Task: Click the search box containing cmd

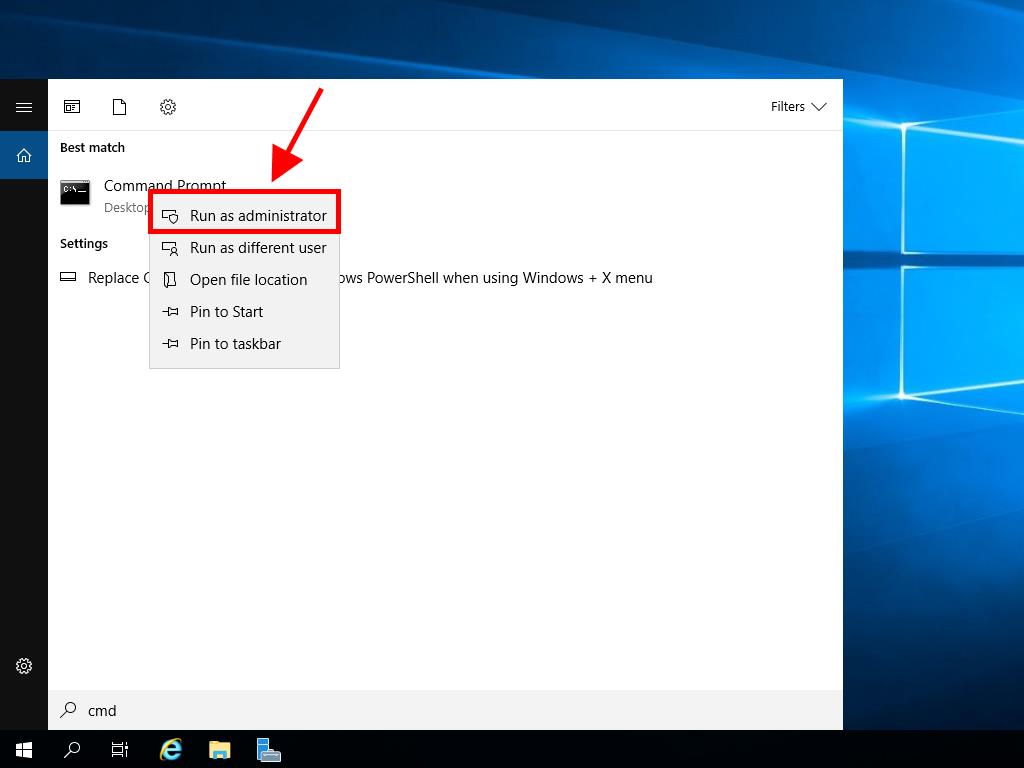Action: (445, 710)
